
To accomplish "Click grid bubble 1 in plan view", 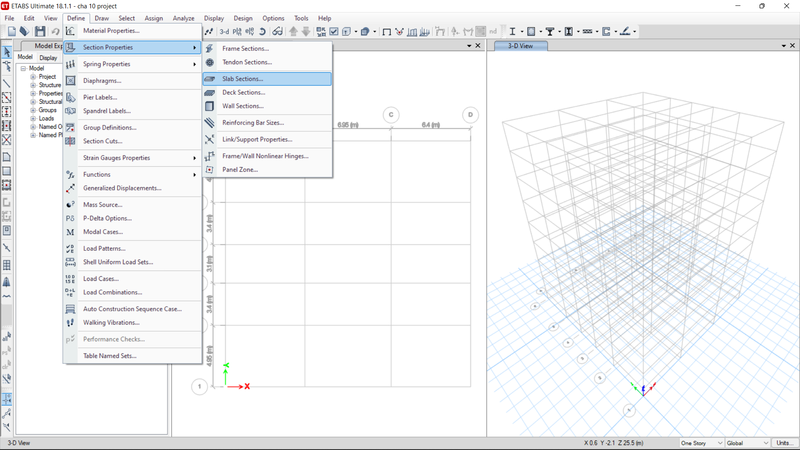I will click(199, 387).
